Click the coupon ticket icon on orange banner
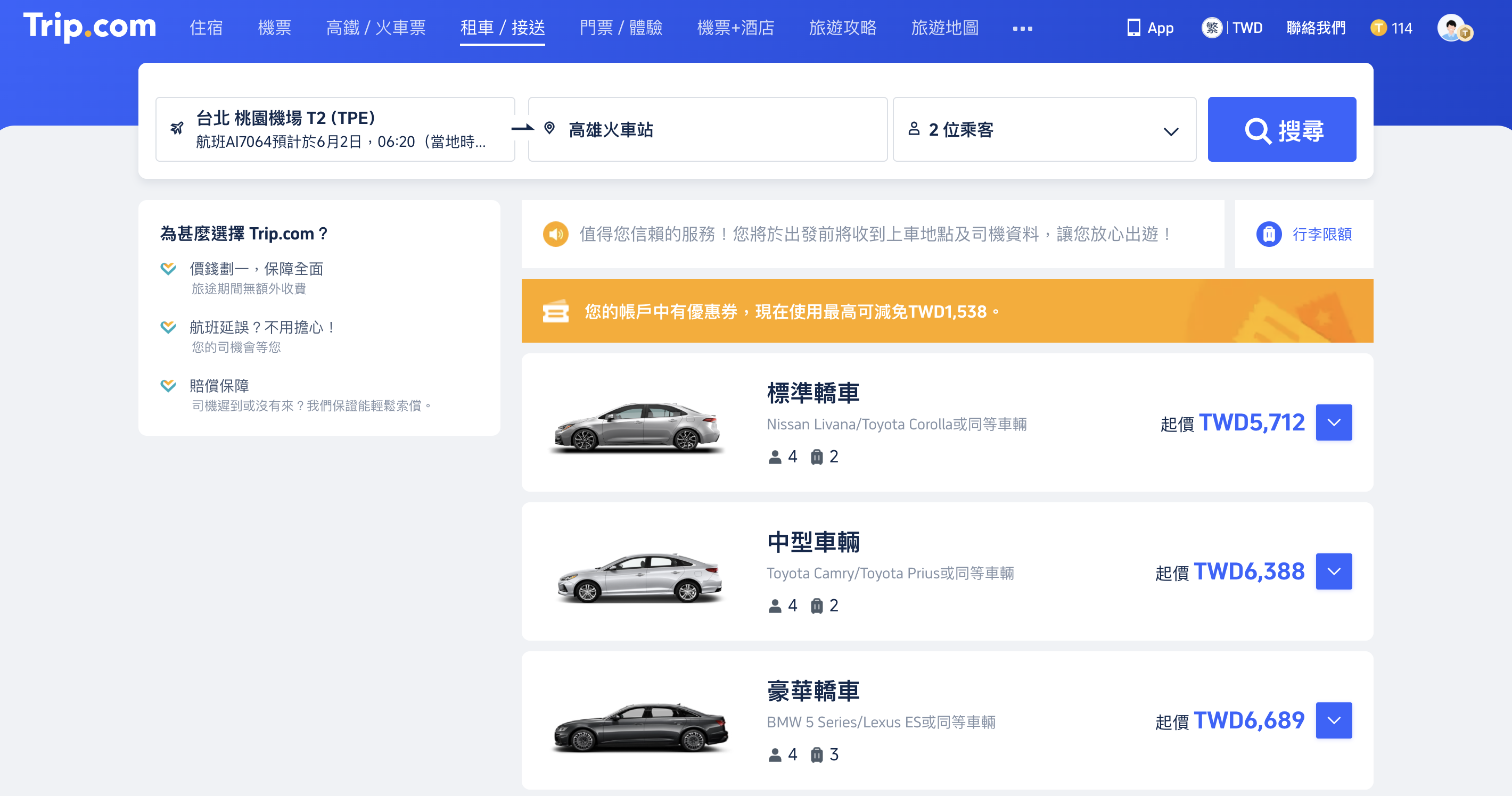The width and height of the screenshot is (1512, 796). 555,311
